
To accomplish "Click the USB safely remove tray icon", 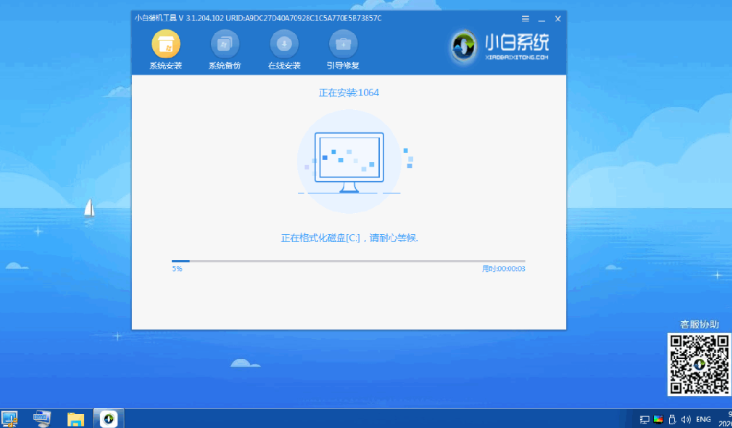I will point(673,418).
